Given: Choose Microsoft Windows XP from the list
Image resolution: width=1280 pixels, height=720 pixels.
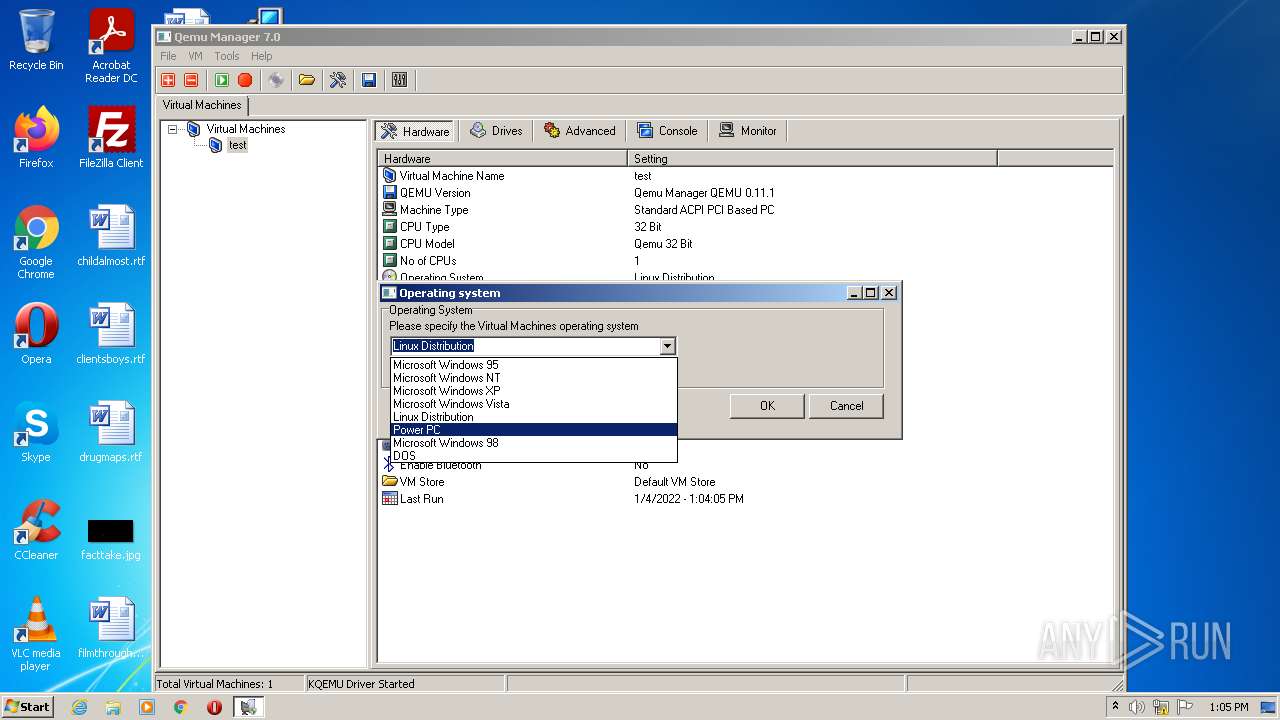Looking at the screenshot, I should [x=533, y=391].
